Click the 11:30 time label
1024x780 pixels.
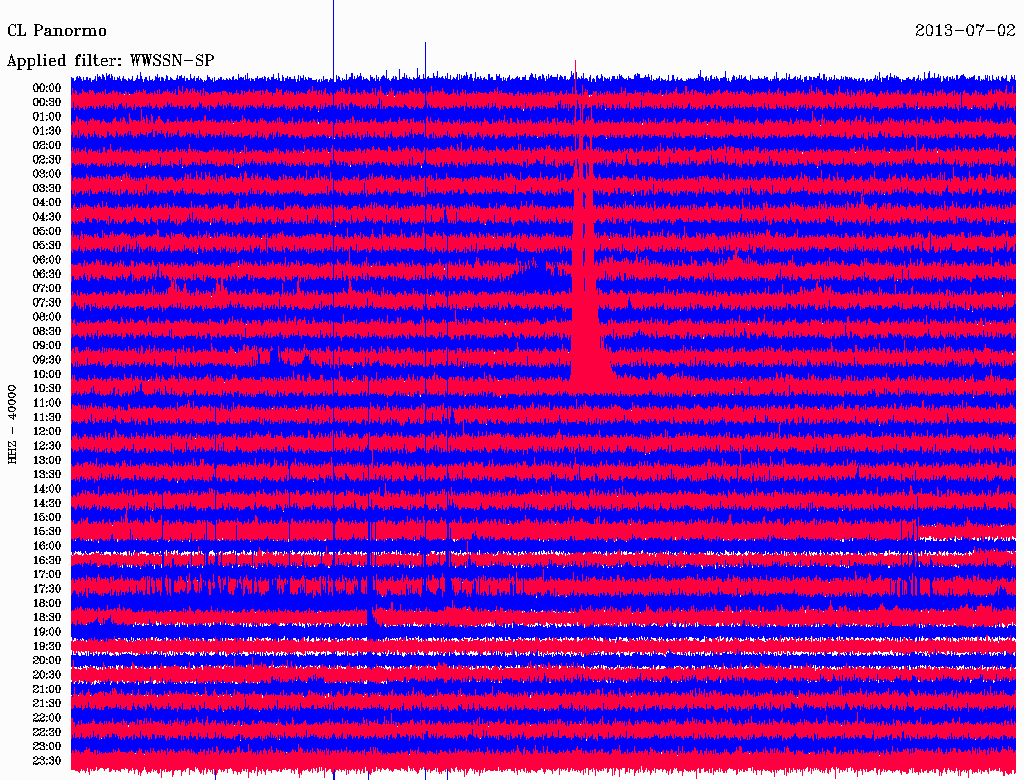[x=46, y=417]
